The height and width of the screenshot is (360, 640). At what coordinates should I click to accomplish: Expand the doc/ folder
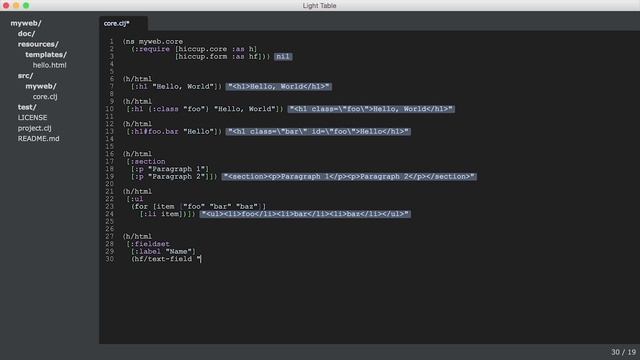[x=26, y=33]
